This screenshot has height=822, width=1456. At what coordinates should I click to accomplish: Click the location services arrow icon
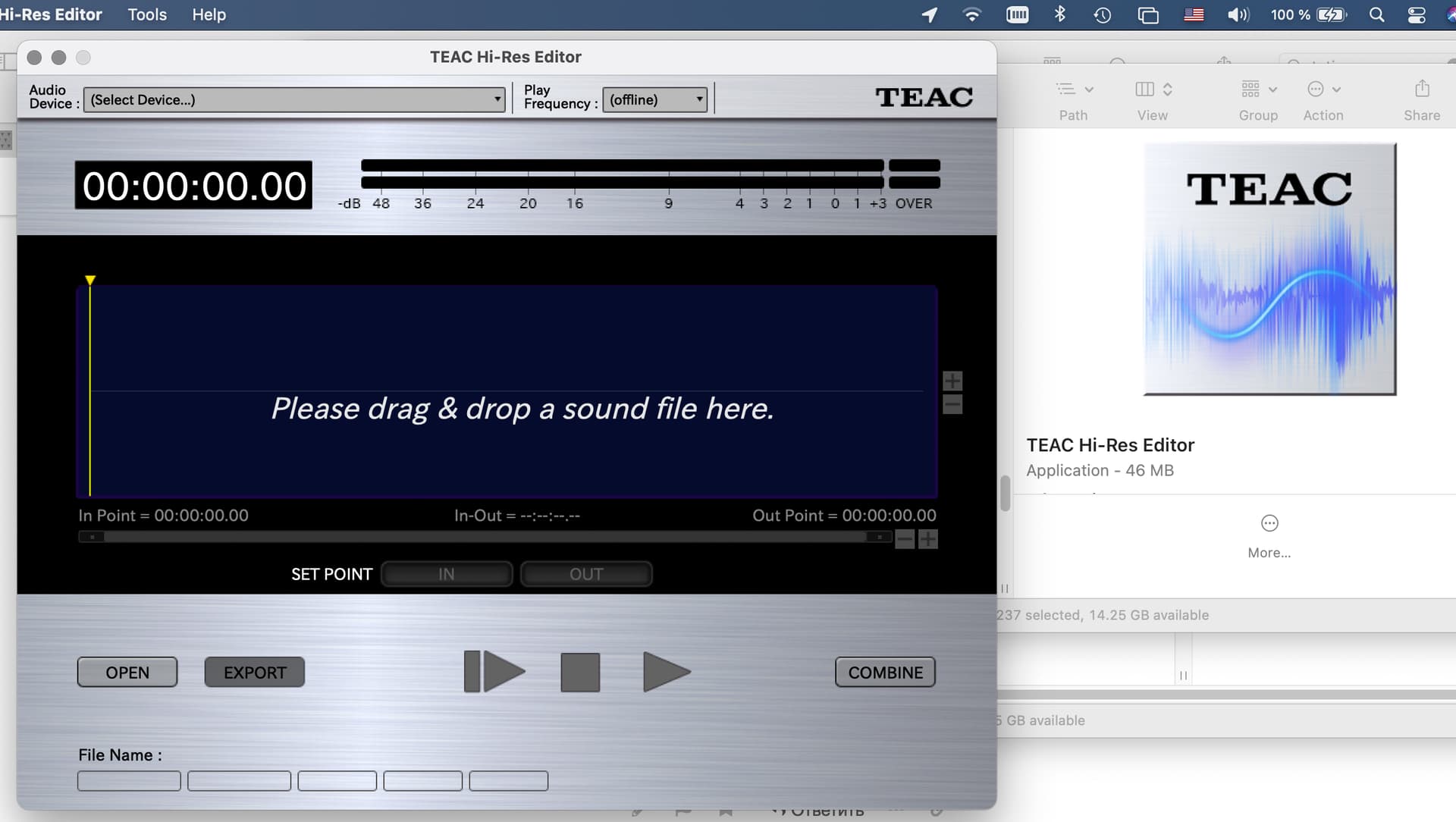pyautogui.click(x=930, y=14)
